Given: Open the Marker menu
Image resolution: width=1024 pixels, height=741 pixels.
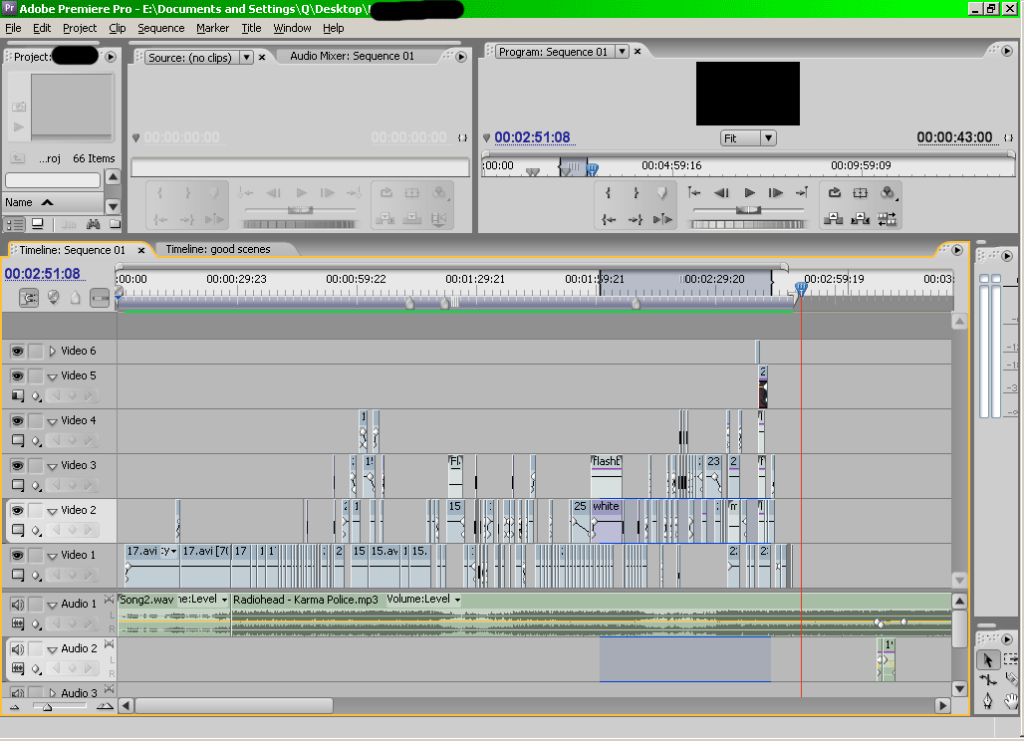Looking at the screenshot, I should tap(212, 28).
